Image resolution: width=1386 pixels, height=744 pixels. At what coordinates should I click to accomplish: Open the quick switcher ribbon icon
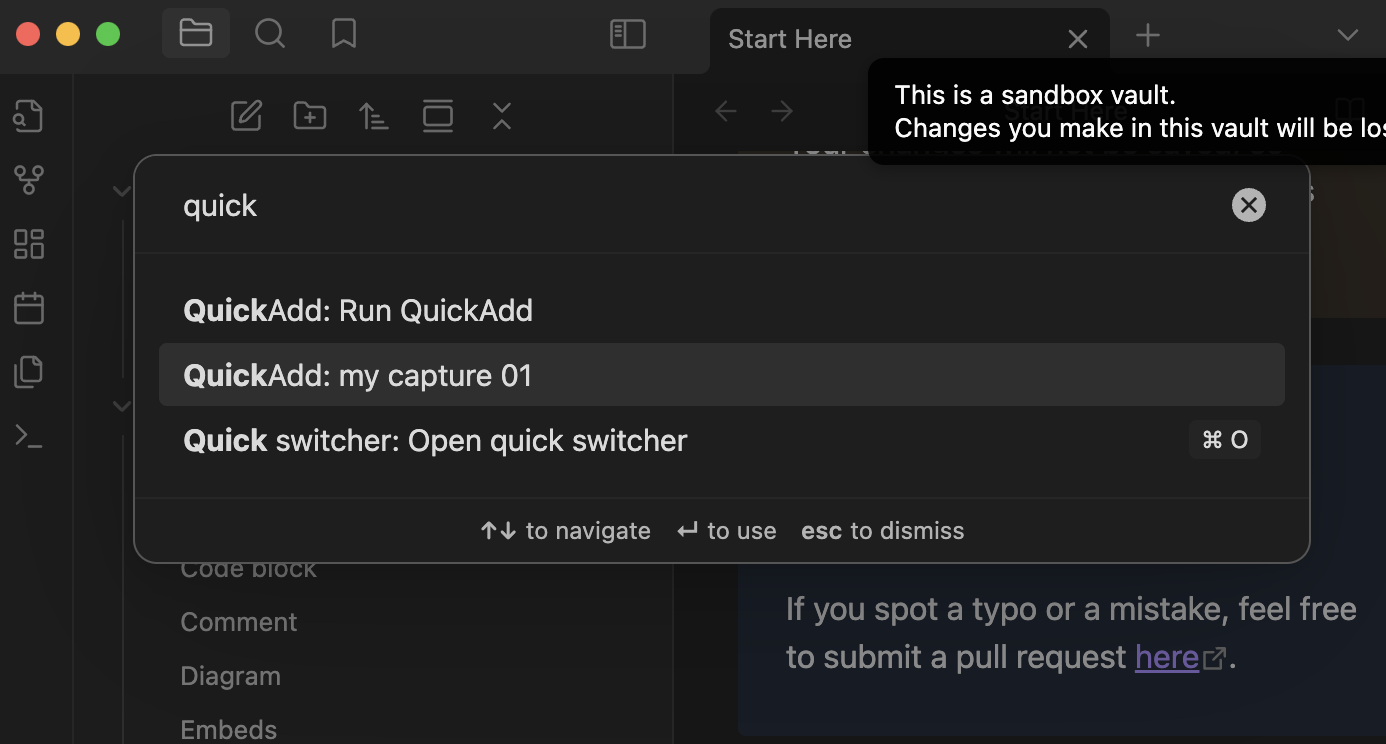click(x=28, y=116)
